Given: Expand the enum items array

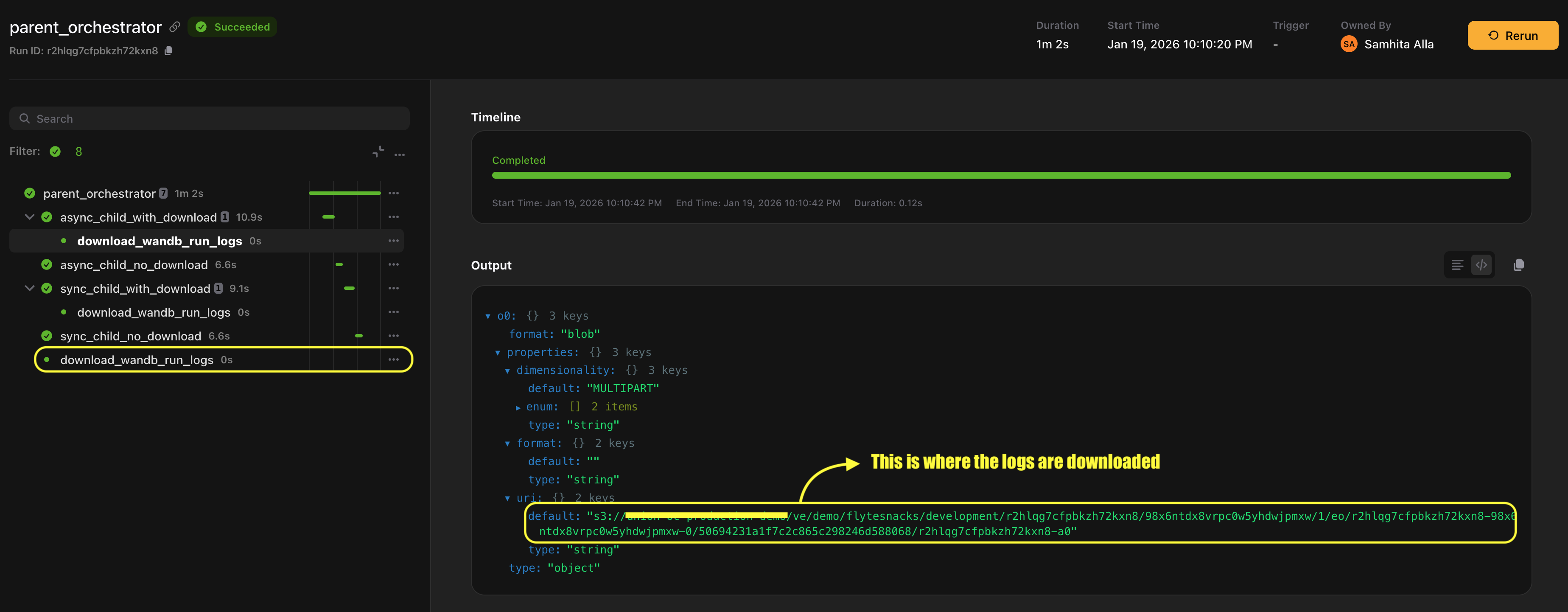Looking at the screenshot, I should pyautogui.click(x=518, y=407).
